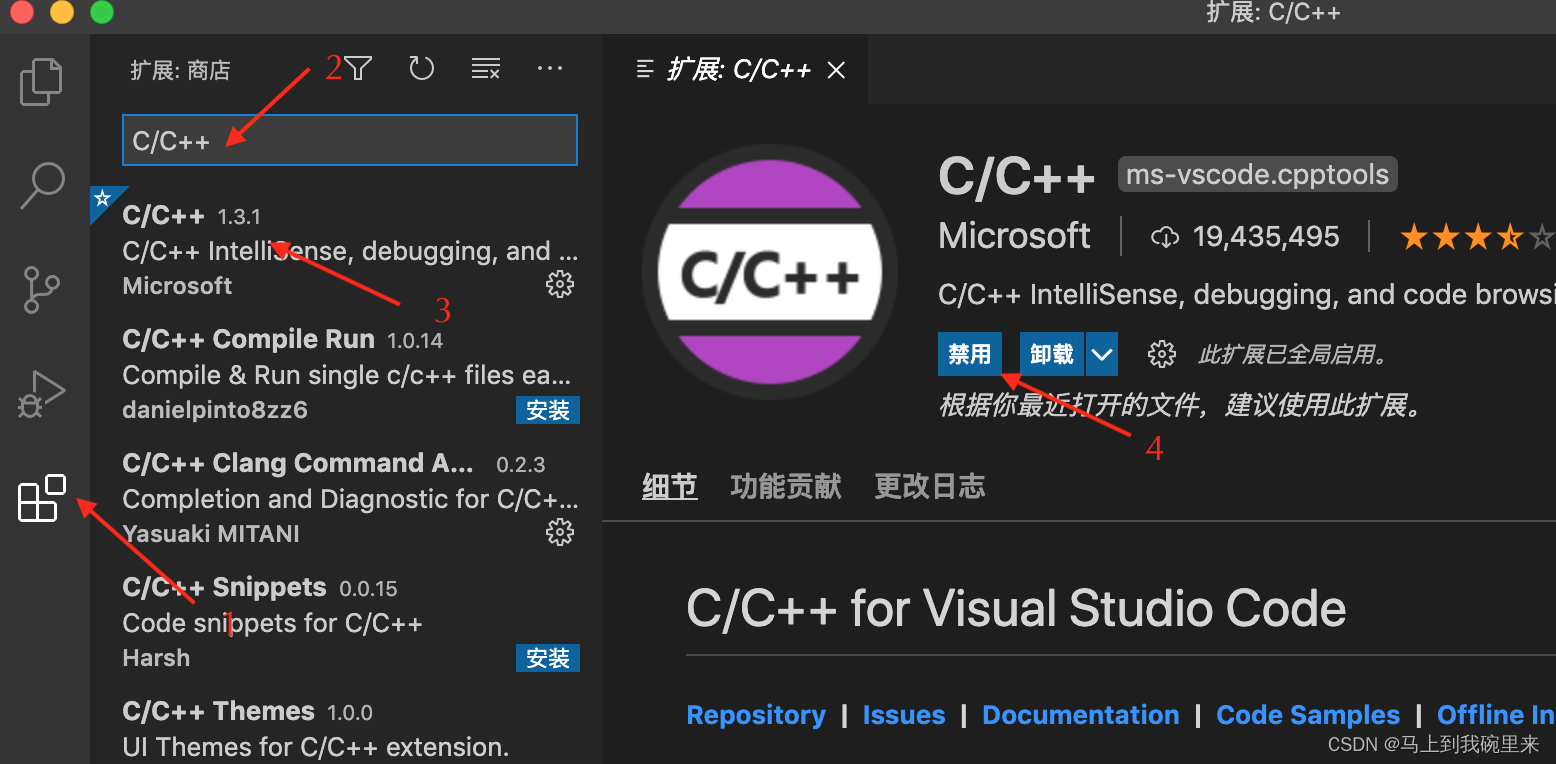Switch to the 功能贡献 tab
This screenshot has height=764, width=1556.
[x=786, y=487]
